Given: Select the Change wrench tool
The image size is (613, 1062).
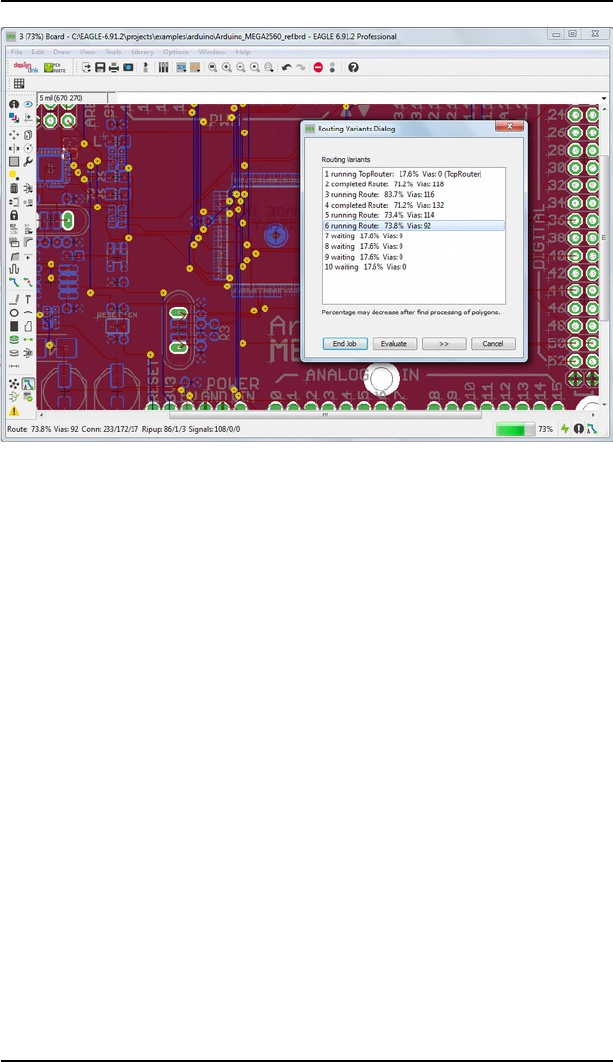Looking at the screenshot, I should pos(28,161).
